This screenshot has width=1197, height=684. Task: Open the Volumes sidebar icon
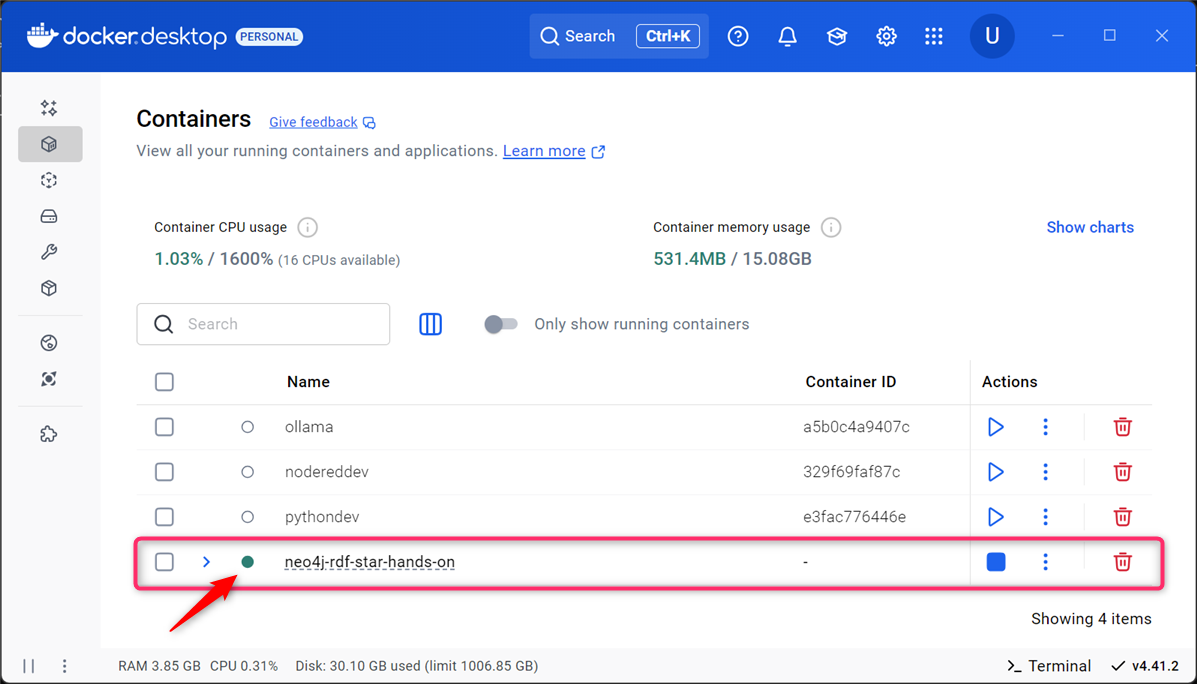pyautogui.click(x=49, y=217)
